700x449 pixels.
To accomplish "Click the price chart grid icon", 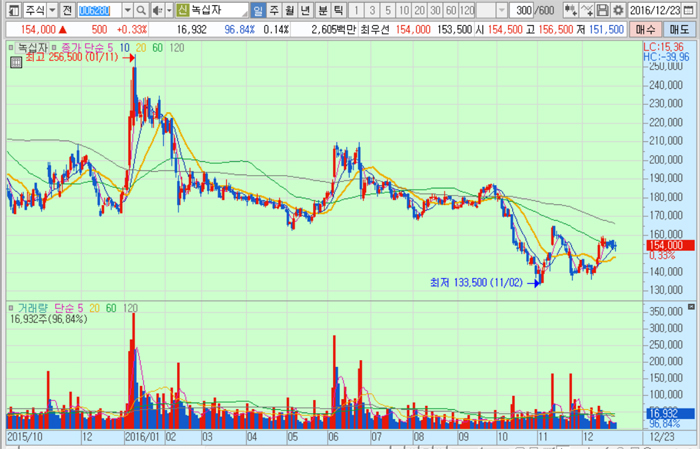I will tap(15, 62).
